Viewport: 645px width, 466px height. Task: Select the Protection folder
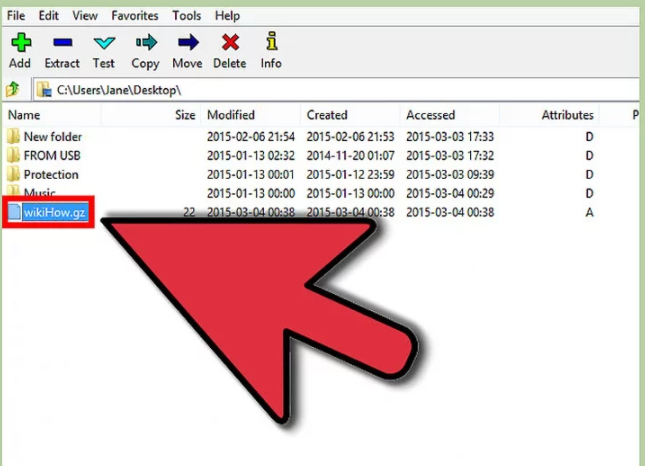tap(51, 175)
